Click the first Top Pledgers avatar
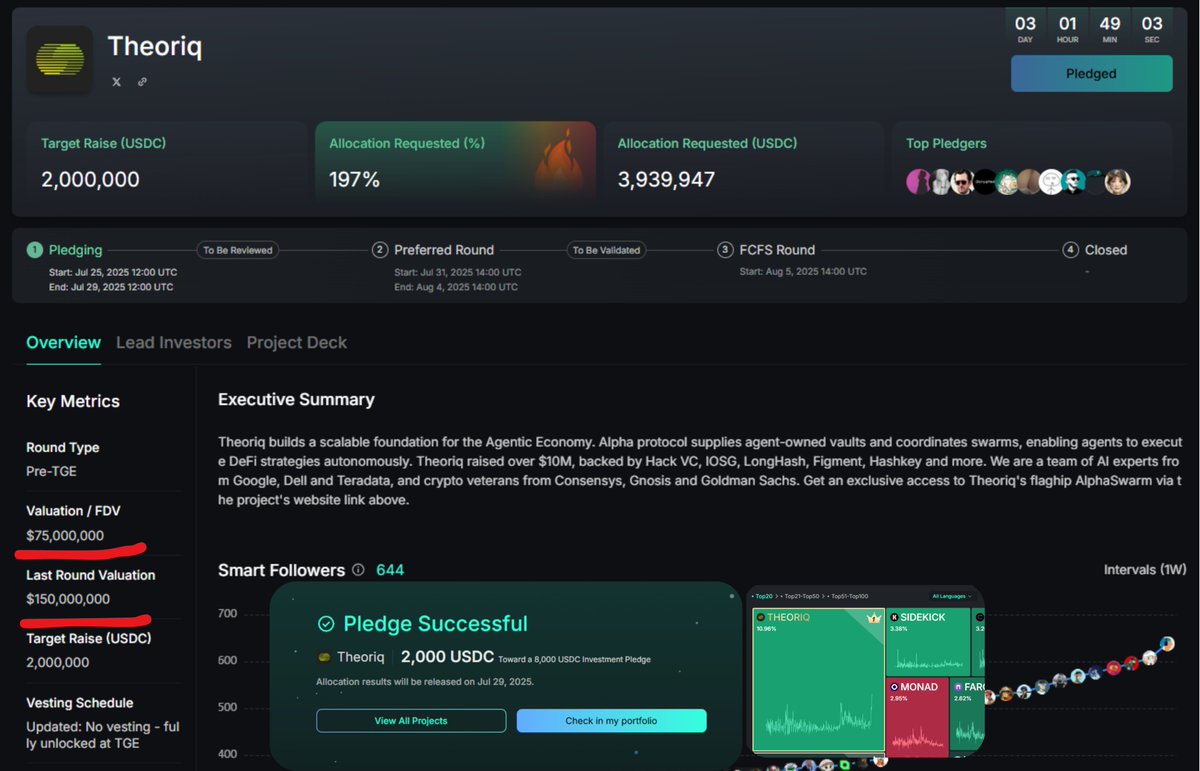 [918, 181]
